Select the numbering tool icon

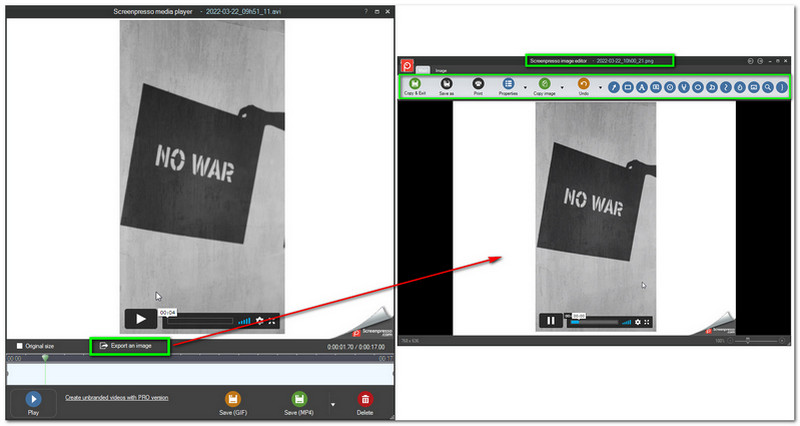(x=670, y=87)
